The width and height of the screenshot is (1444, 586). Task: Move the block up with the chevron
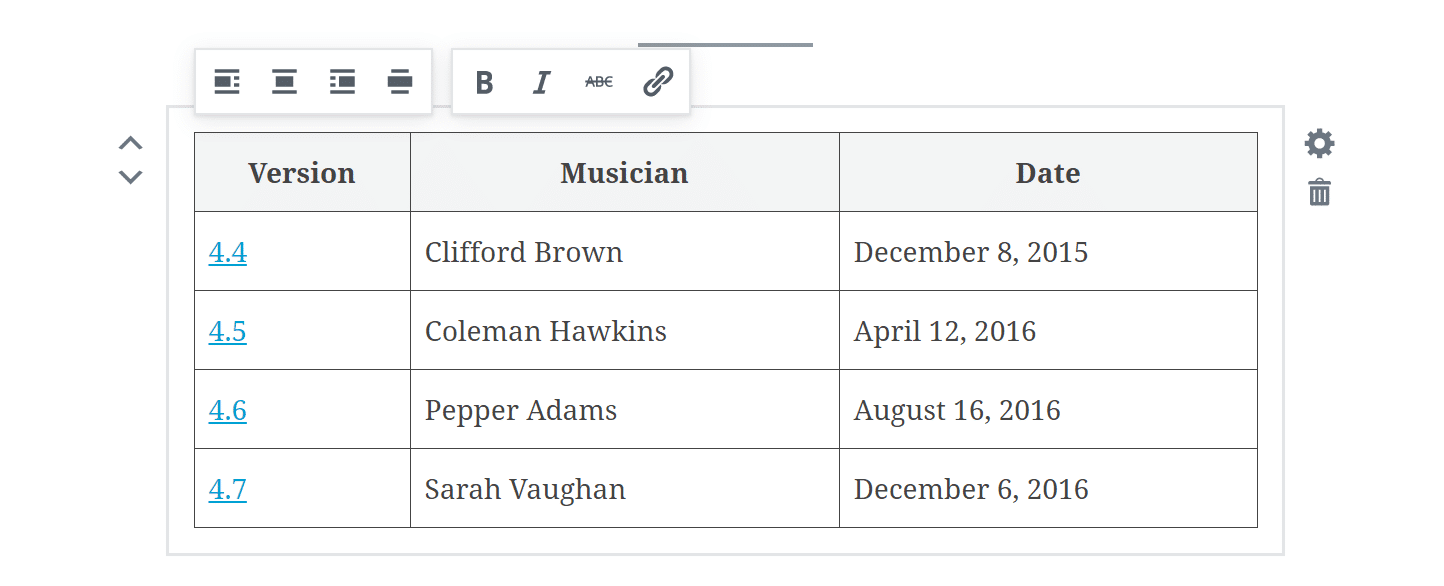[130, 143]
